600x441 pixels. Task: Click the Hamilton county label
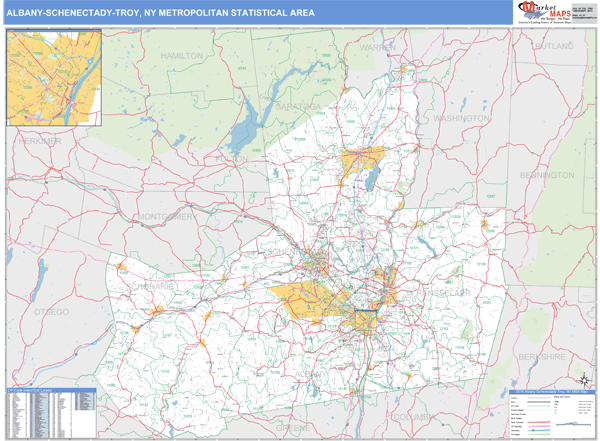tap(181, 57)
